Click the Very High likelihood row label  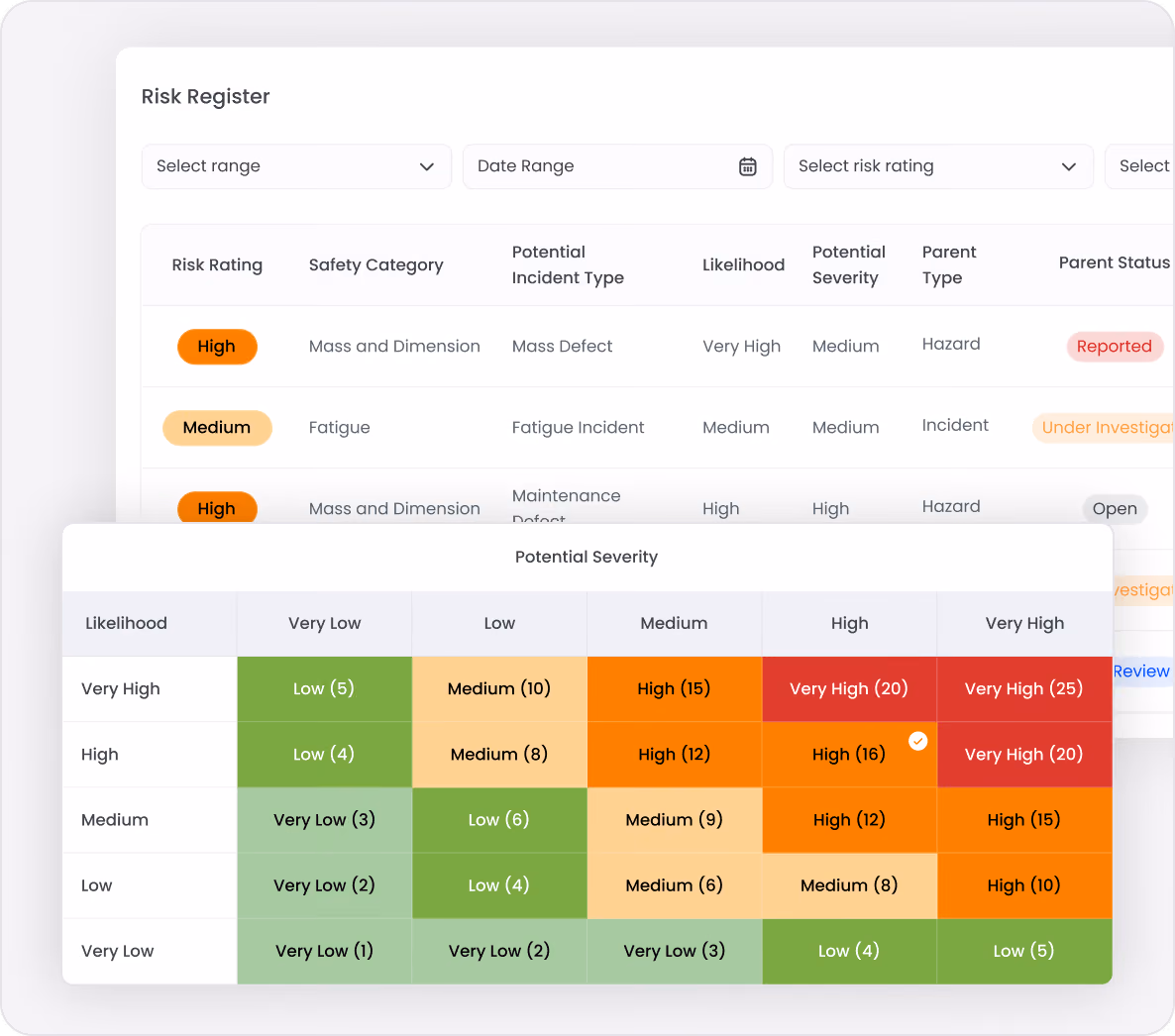click(x=121, y=689)
